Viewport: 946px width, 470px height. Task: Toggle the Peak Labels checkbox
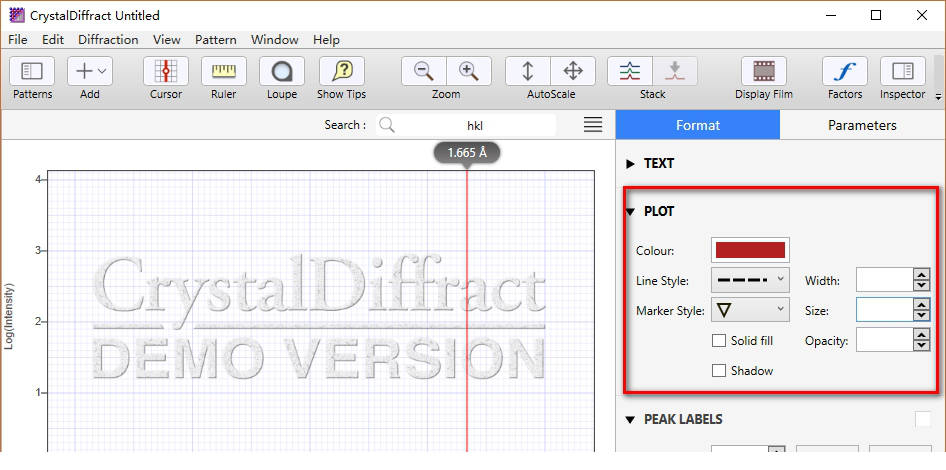tap(923, 419)
